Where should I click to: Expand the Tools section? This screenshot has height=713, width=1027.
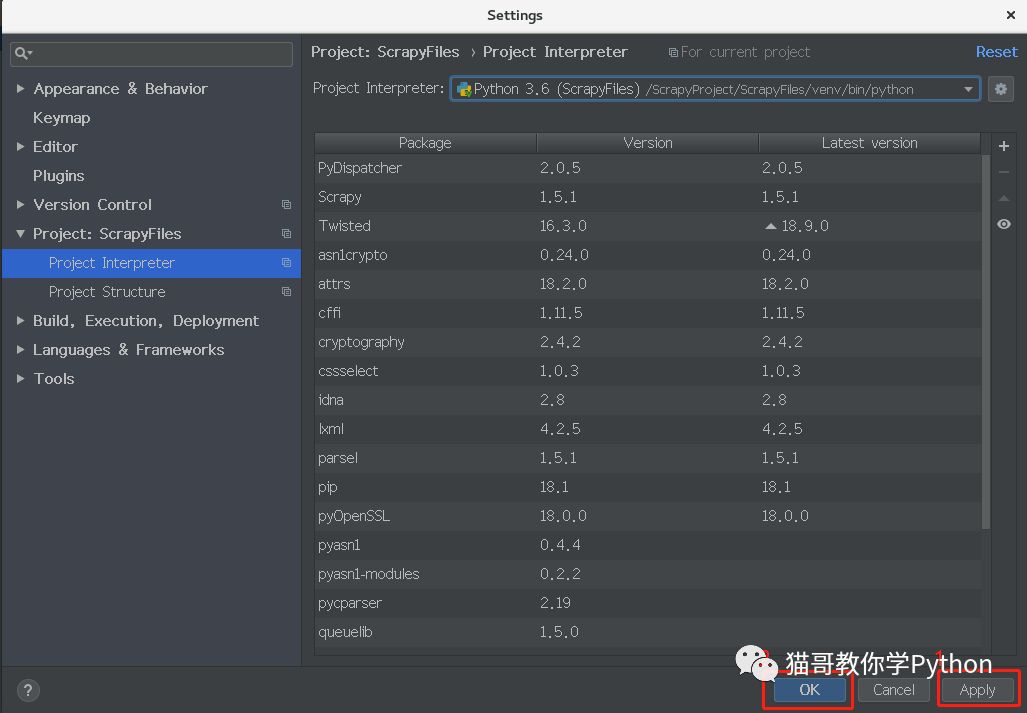click(x=20, y=378)
